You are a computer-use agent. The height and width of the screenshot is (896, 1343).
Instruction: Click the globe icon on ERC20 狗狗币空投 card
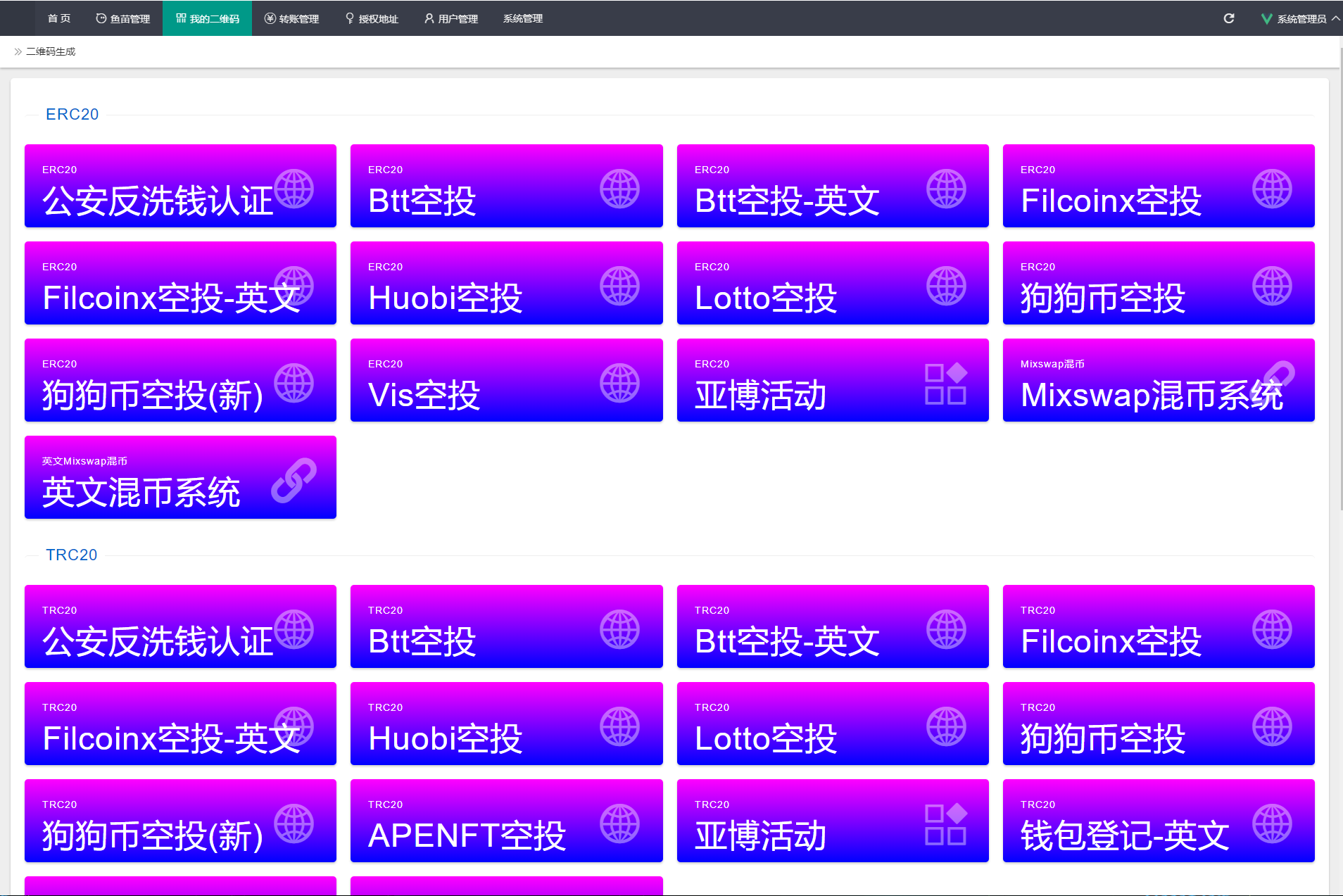coord(1273,285)
